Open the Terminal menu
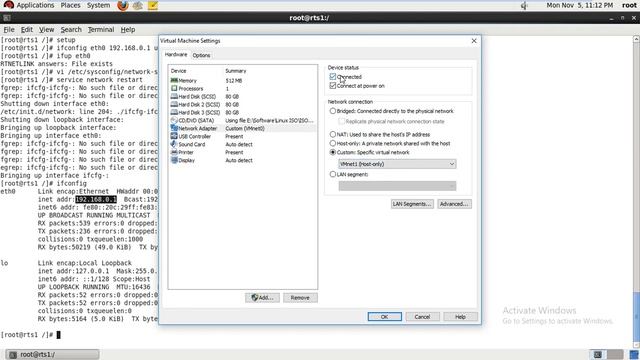The width and height of the screenshot is (640, 360). pos(101,29)
